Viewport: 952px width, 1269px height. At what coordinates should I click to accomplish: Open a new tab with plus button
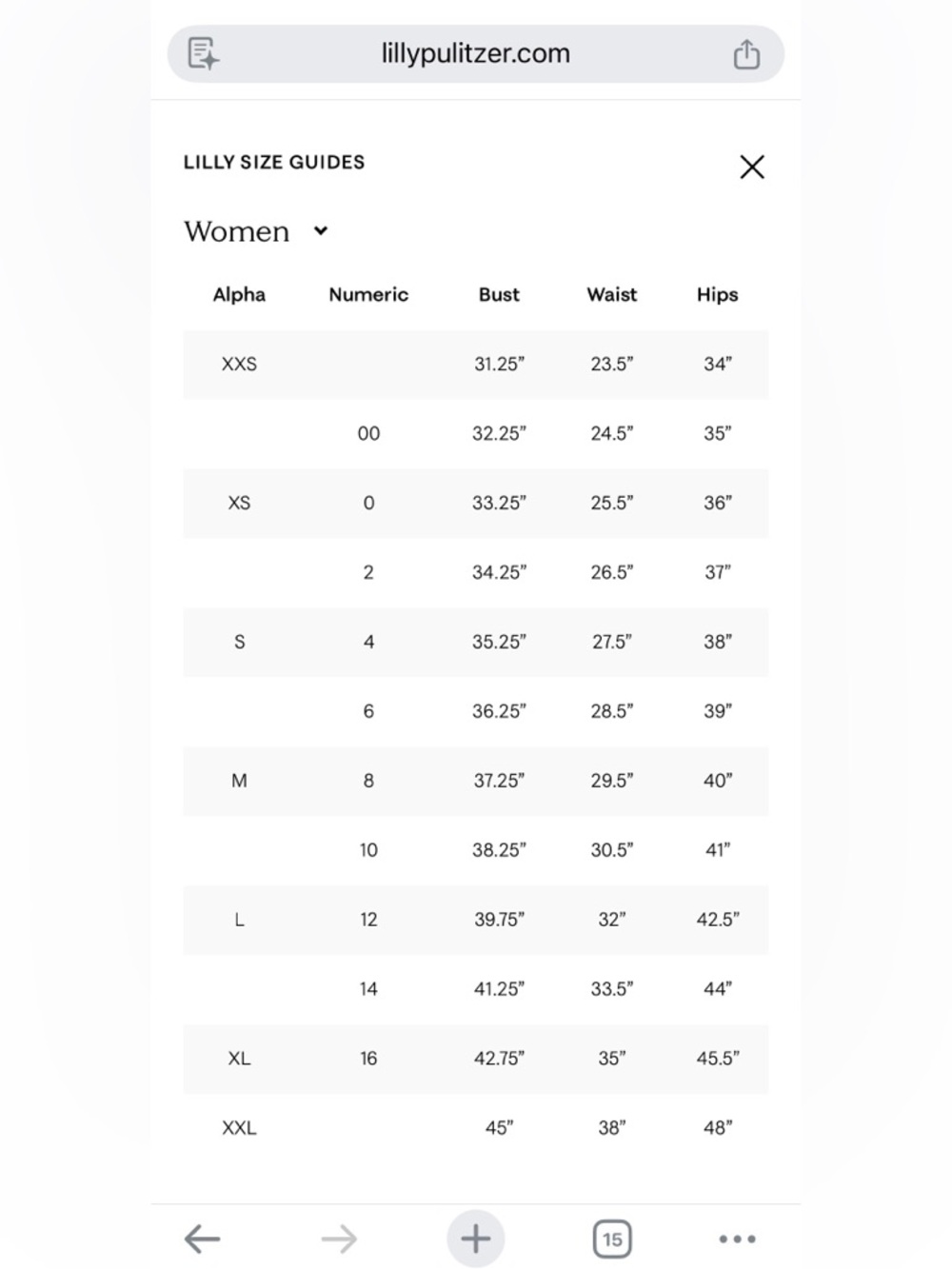coord(475,1239)
